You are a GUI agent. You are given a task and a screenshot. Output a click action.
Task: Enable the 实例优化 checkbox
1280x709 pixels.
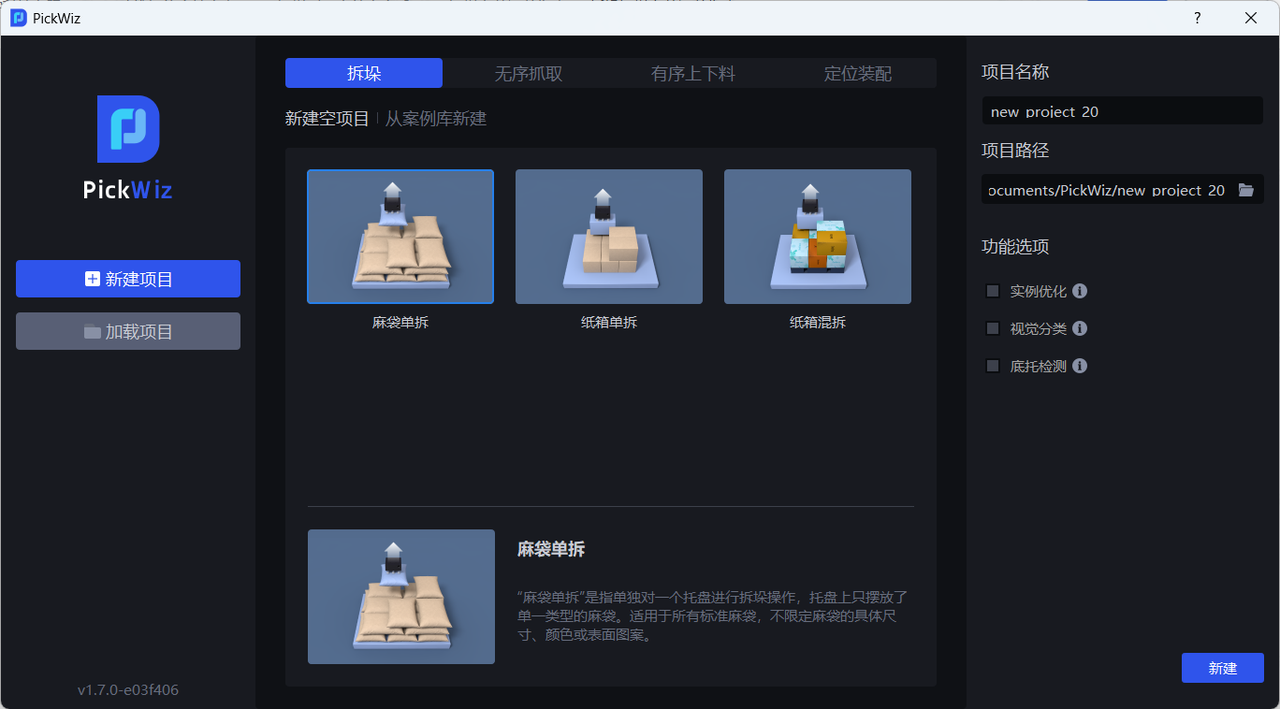[993, 291]
